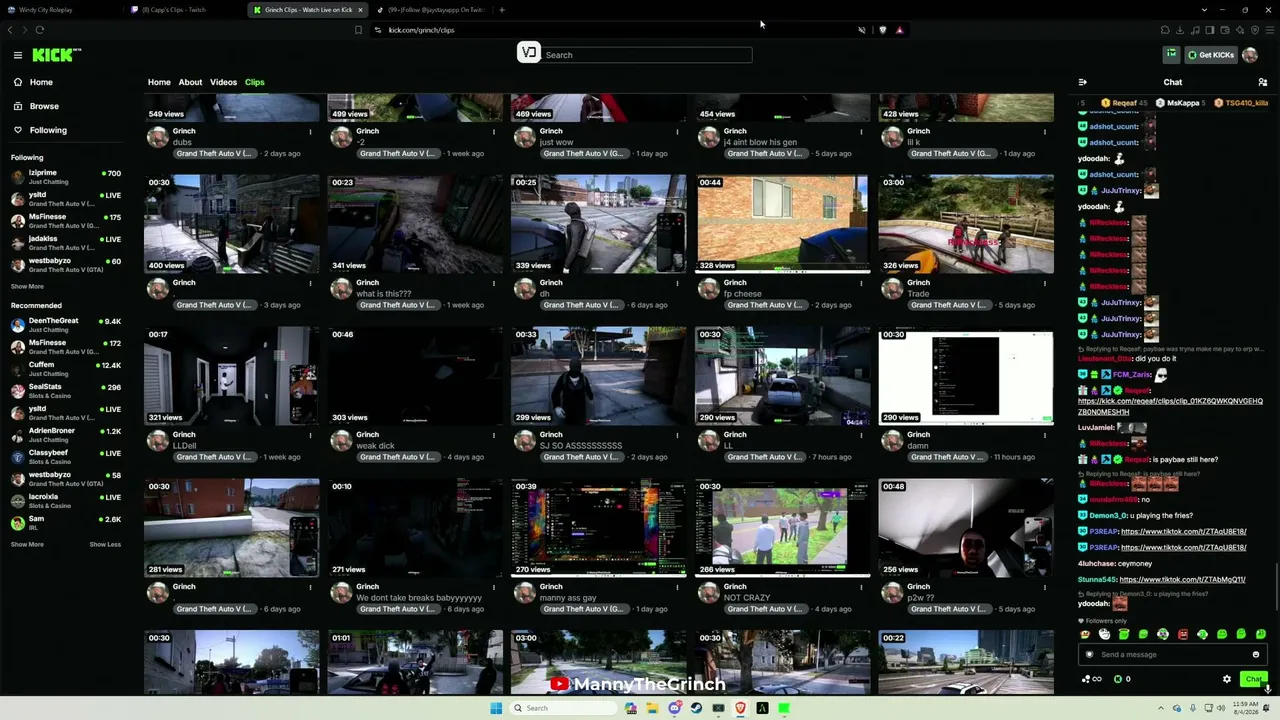Click the Grinch avatar beside 'Trade' clip

pos(892,289)
